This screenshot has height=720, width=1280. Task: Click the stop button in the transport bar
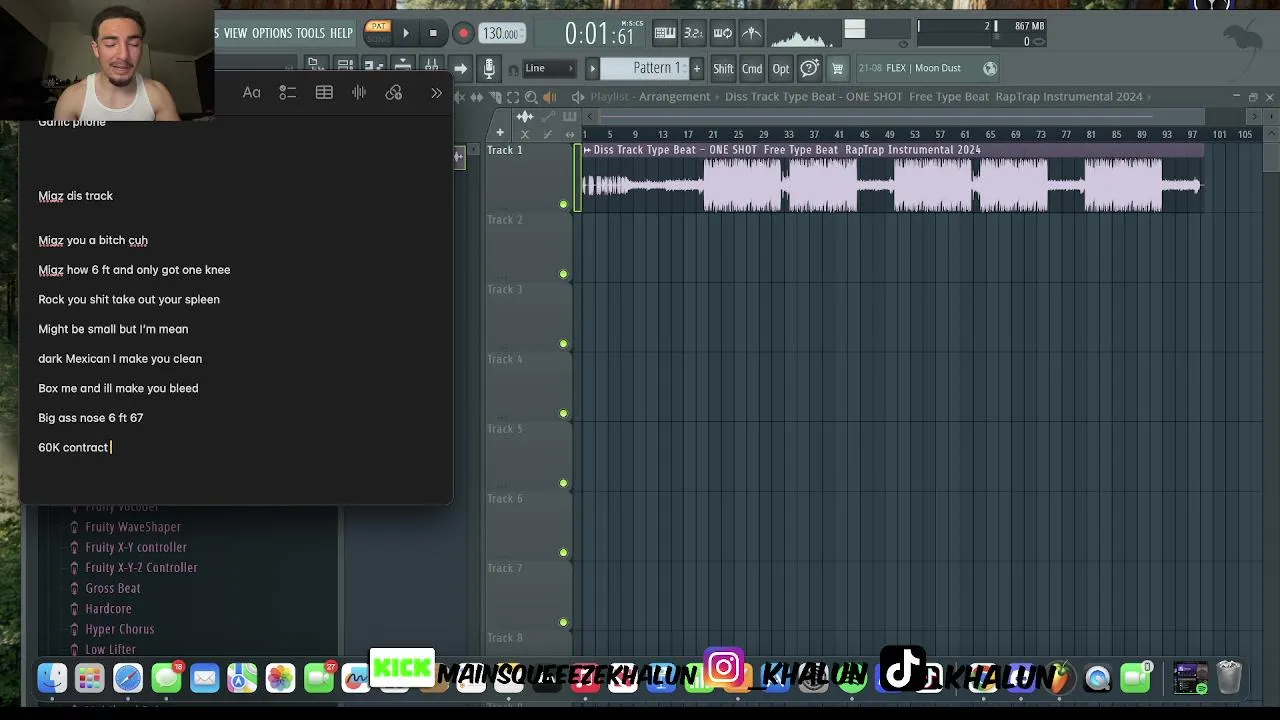(433, 33)
